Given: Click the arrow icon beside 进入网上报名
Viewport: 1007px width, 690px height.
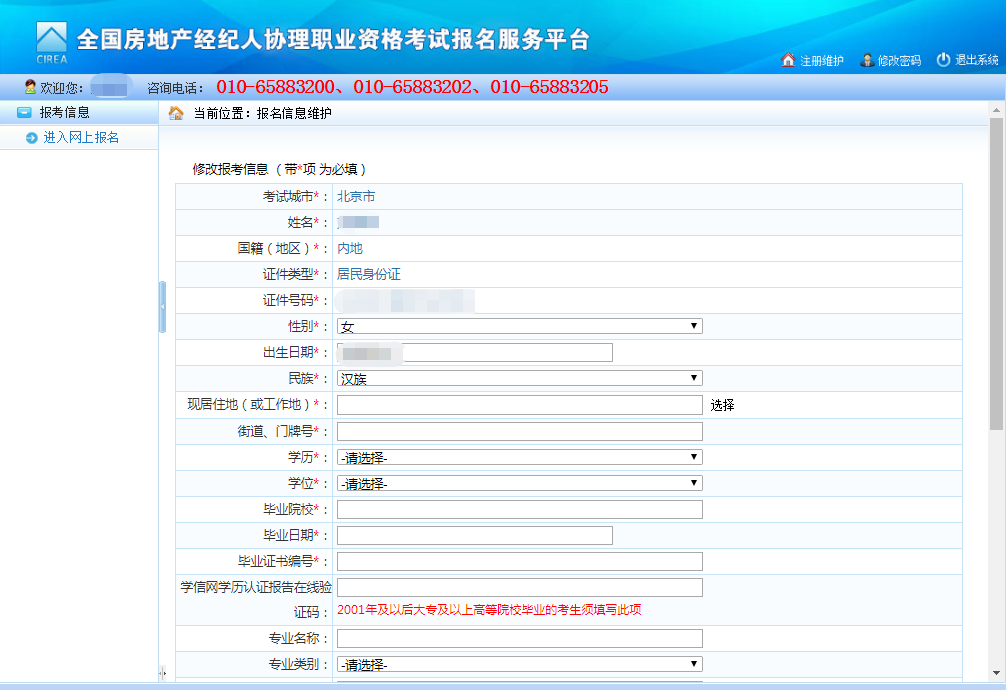Looking at the screenshot, I should tap(32, 138).
